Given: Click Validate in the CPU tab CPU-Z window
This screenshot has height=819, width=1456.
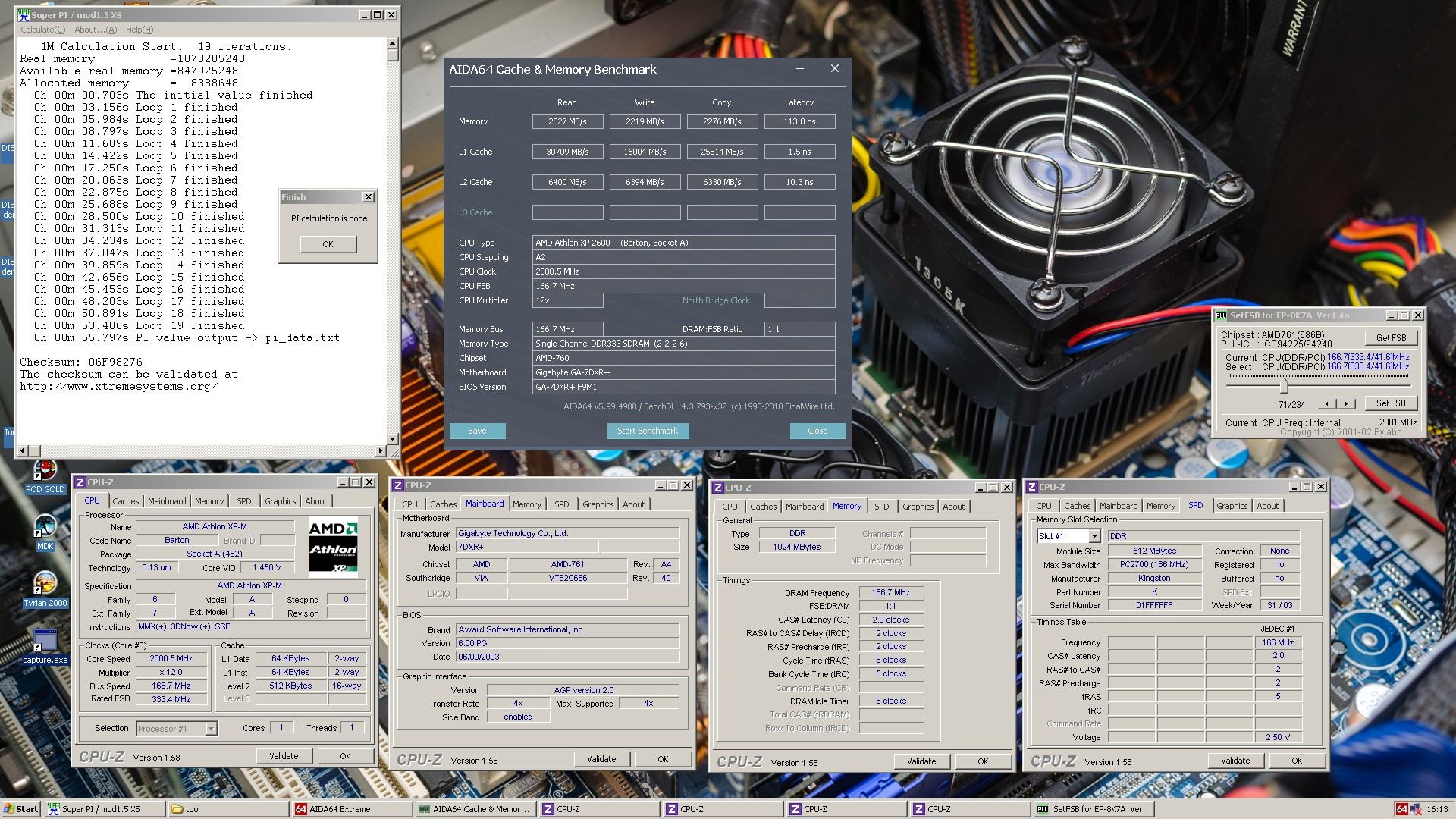Looking at the screenshot, I should tap(284, 756).
